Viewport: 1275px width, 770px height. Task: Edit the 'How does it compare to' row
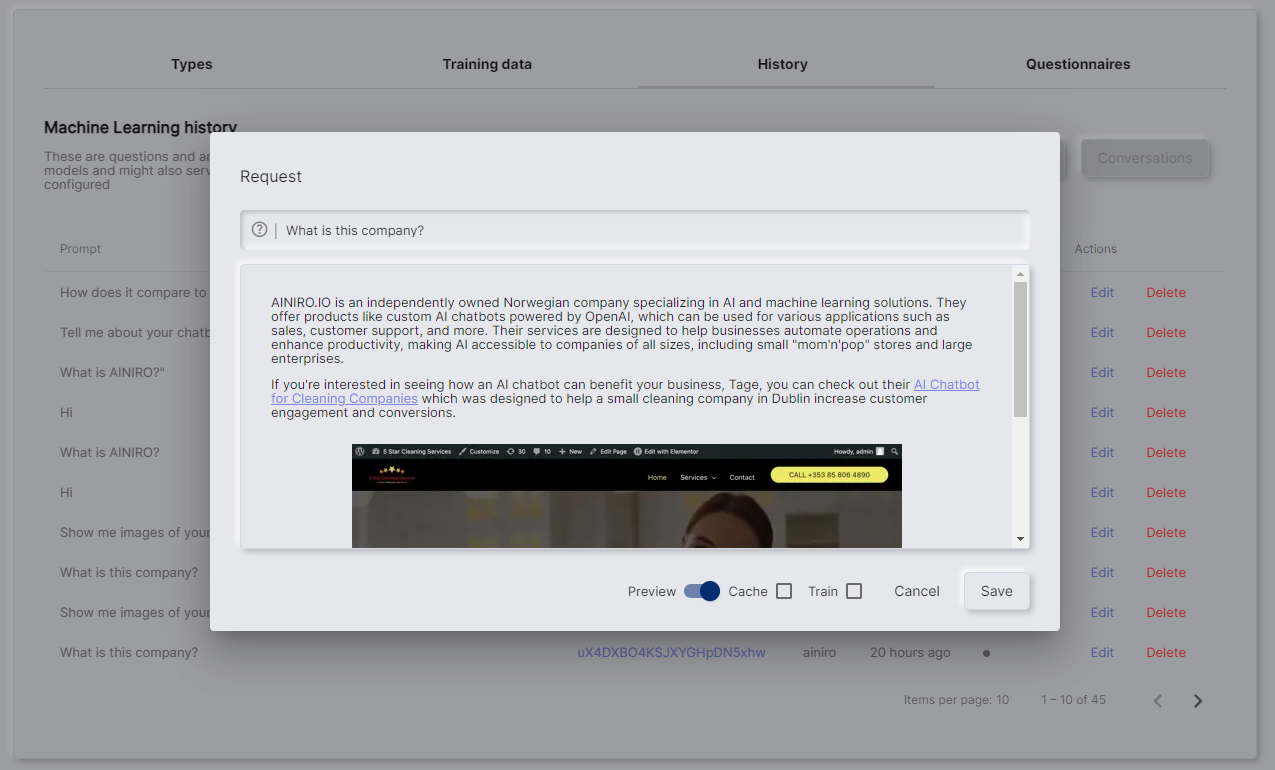point(1102,293)
